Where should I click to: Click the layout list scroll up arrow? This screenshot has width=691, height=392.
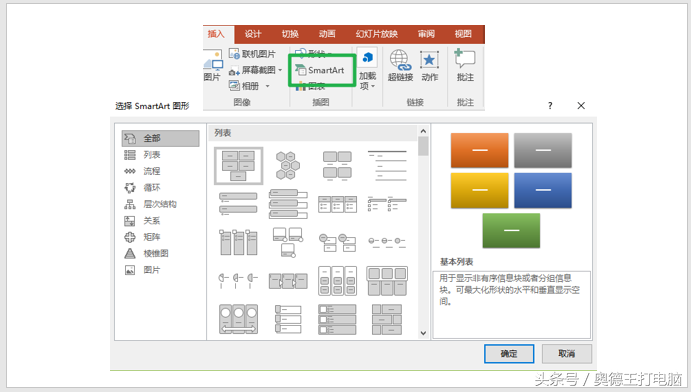coord(424,131)
